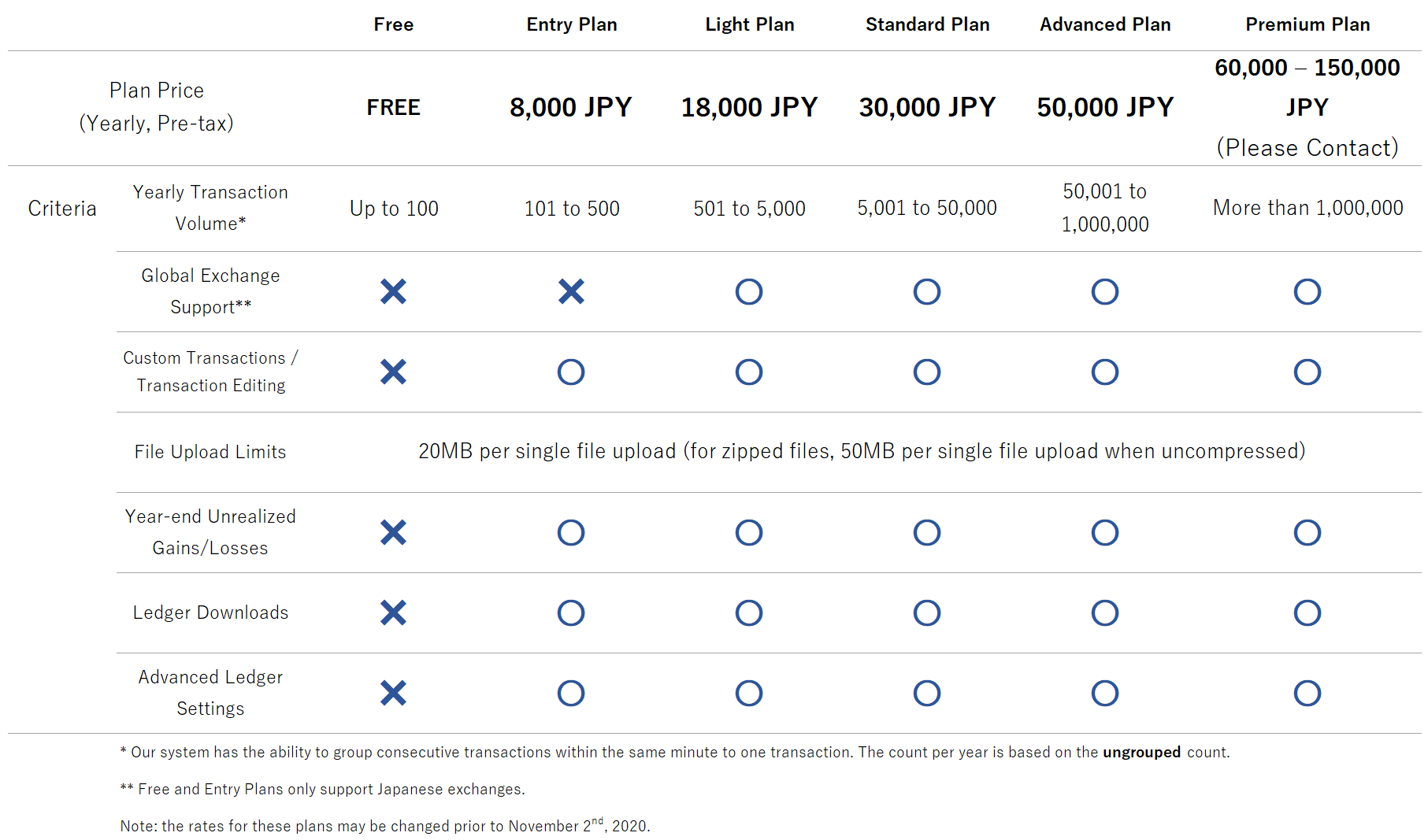Viewport: 1428px width, 840px height.
Task: Click the X mark for Free Ledger Downloads
Action: [x=393, y=612]
